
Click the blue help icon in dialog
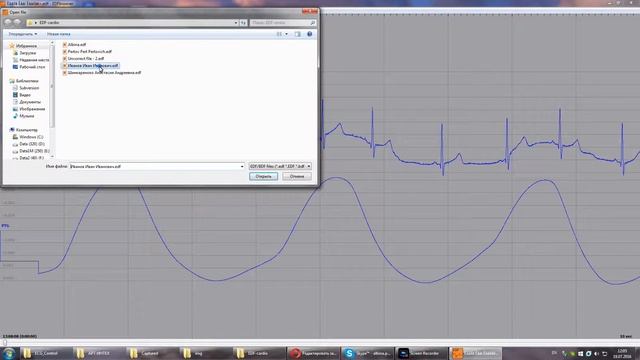(x=309, y=34)
